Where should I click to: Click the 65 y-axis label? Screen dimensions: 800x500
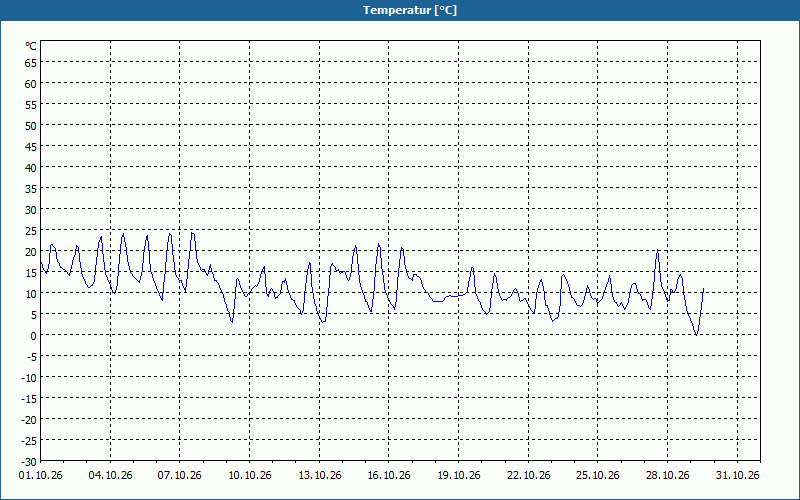(x=31, y=62)
